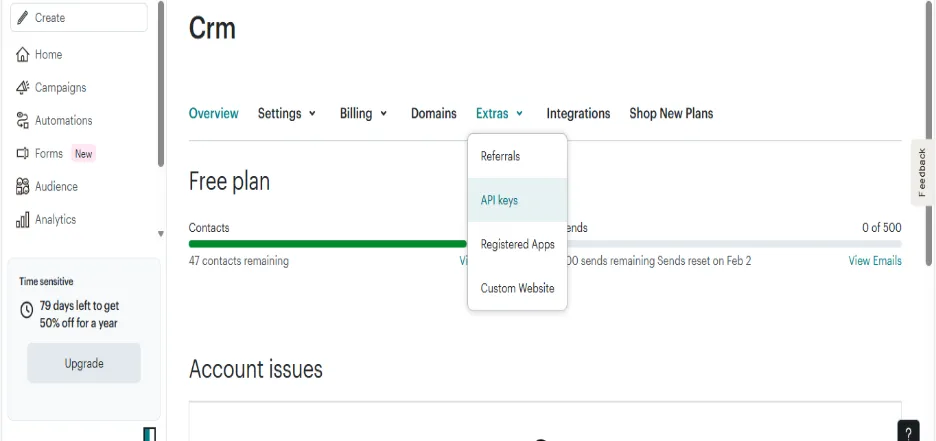Click the Analytics bar chart icon
This screenshot has width=936, height=441.
23,220
